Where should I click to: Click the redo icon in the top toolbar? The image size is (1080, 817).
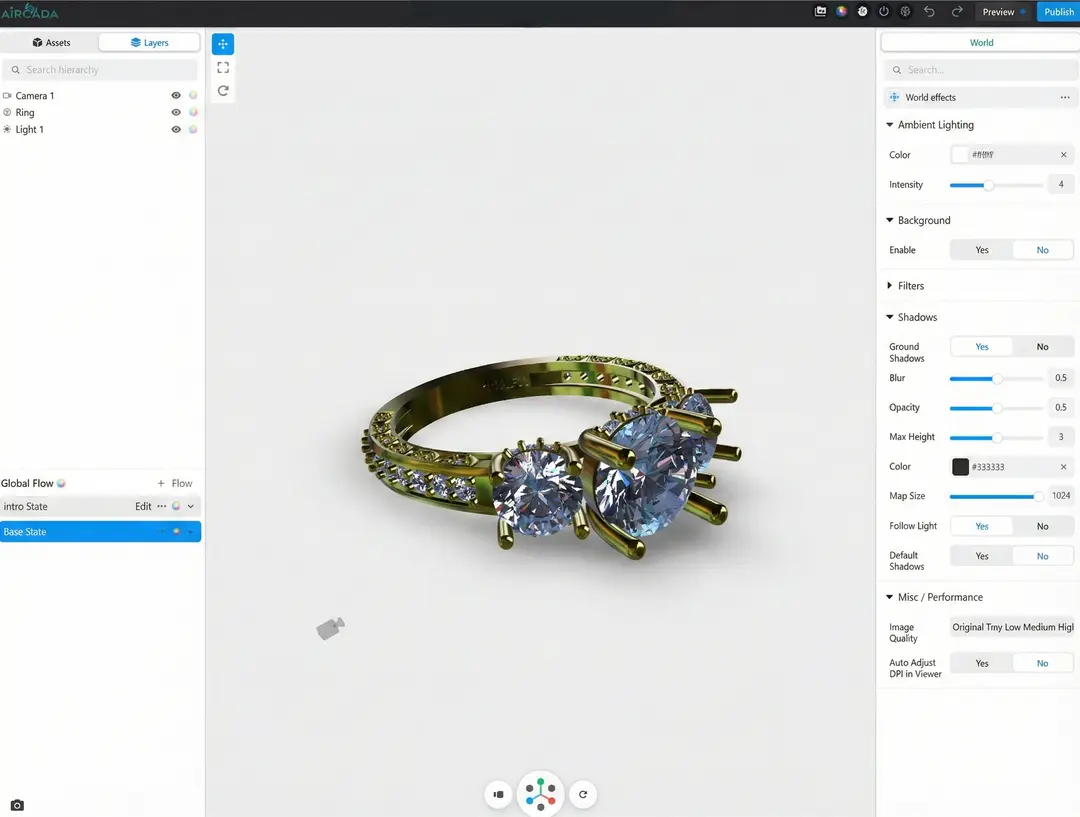tap(956, 12)
